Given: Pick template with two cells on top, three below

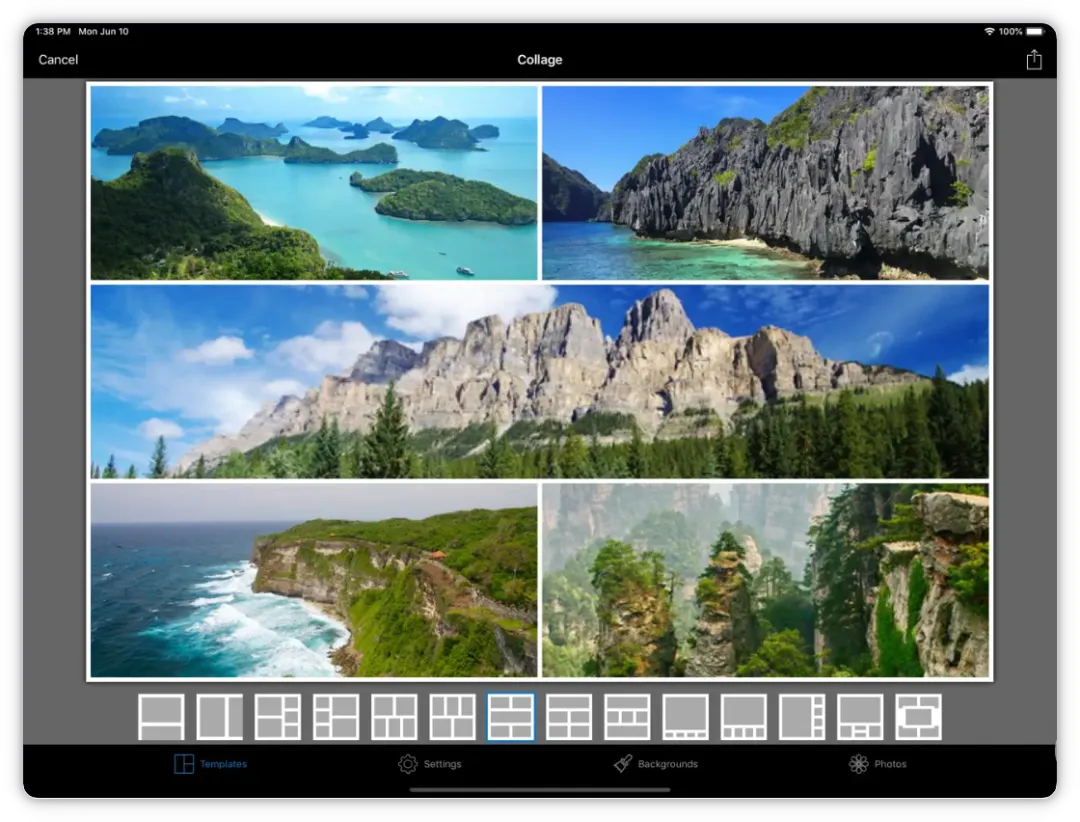Looking at the screenshot, I should click(x=394, y=717).
